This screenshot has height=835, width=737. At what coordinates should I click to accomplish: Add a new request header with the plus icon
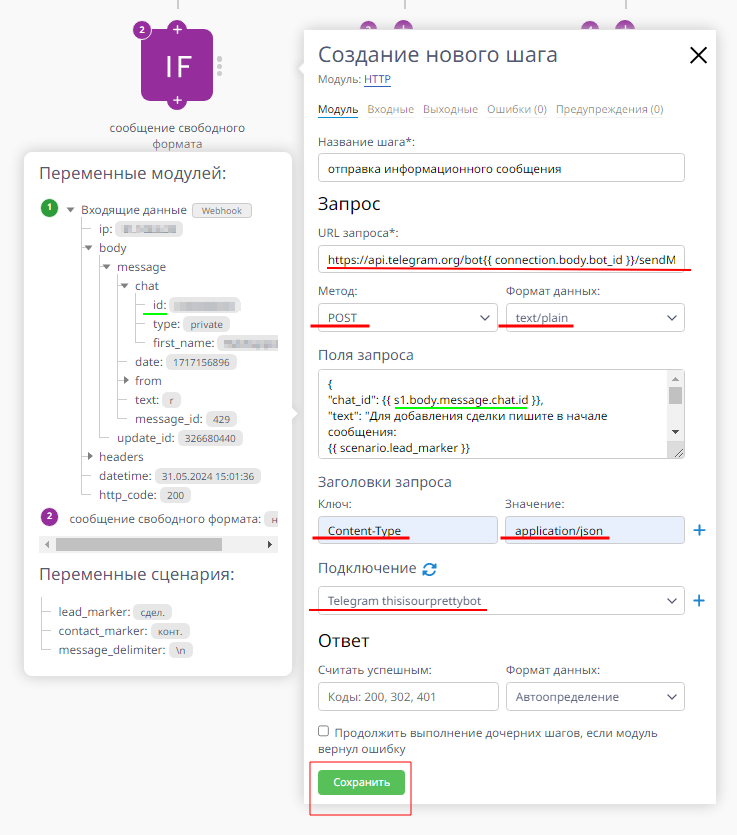click(699, 530)
